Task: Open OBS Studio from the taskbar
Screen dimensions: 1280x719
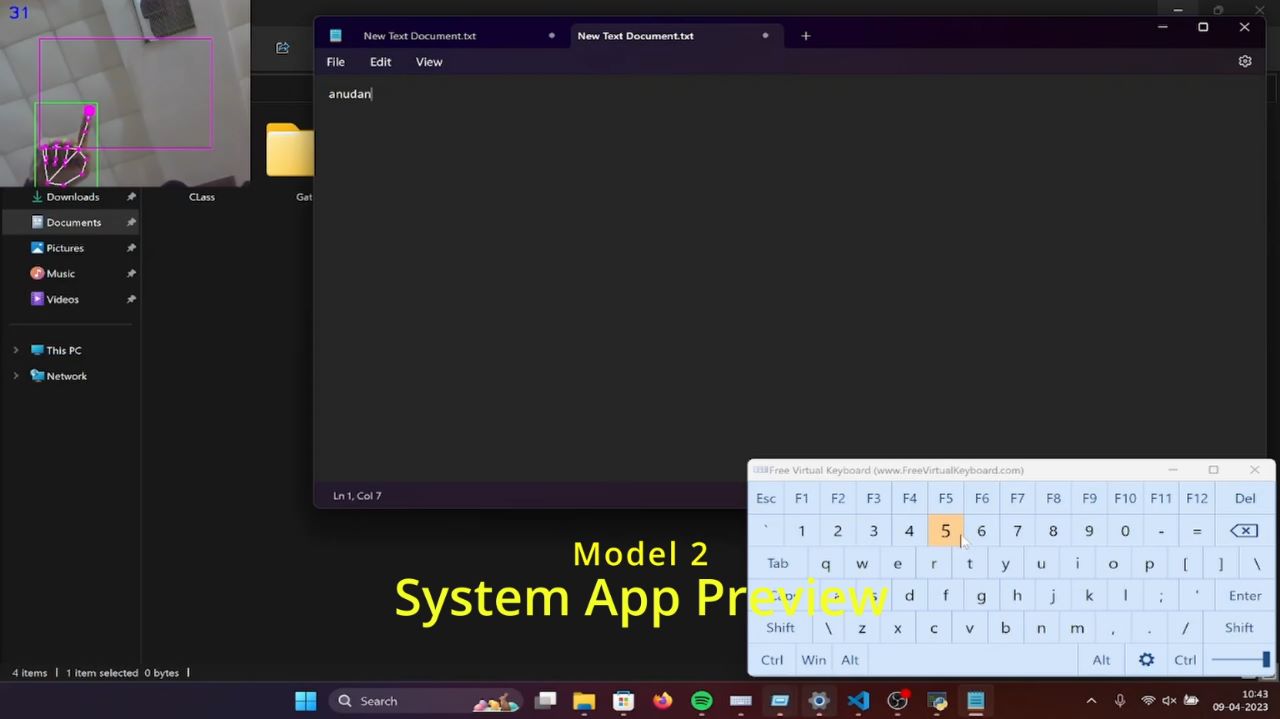Action: click(x=897, y=701)
